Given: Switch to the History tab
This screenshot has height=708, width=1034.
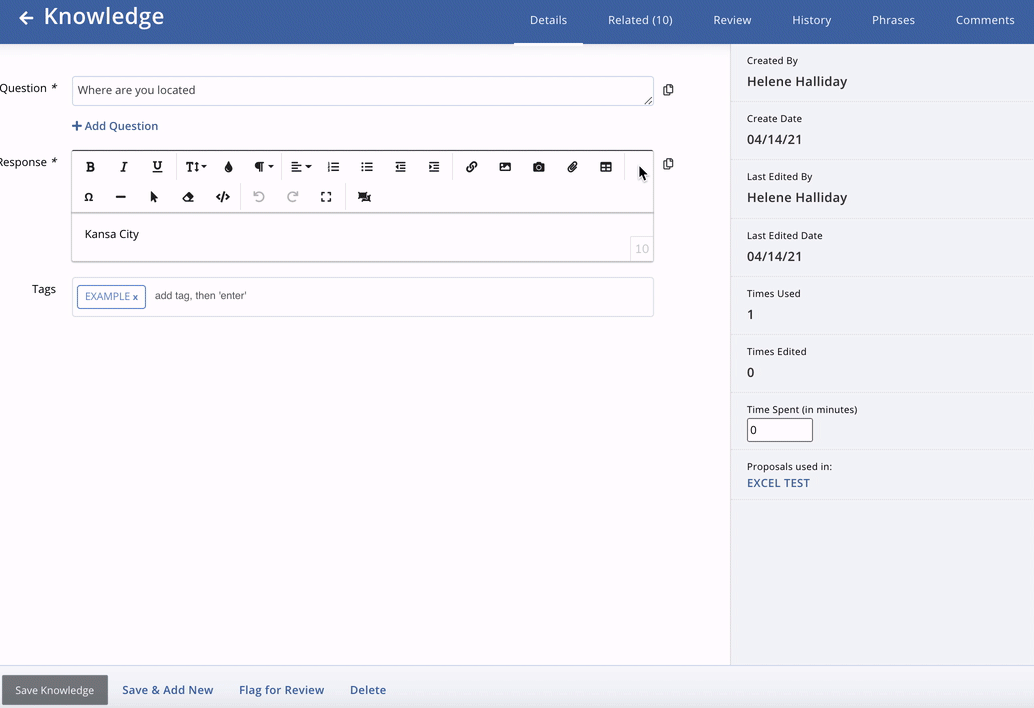Looking at the screenshot, I should (812, 20).
